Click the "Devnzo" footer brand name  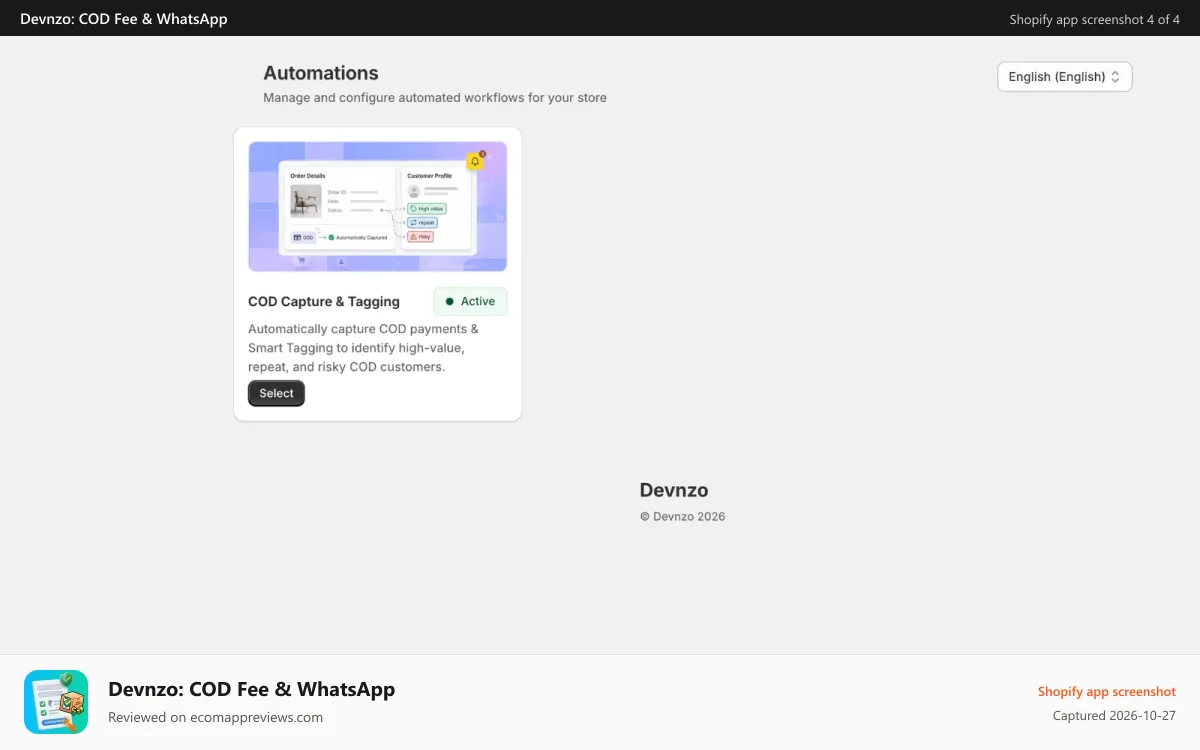click(674, 490)
